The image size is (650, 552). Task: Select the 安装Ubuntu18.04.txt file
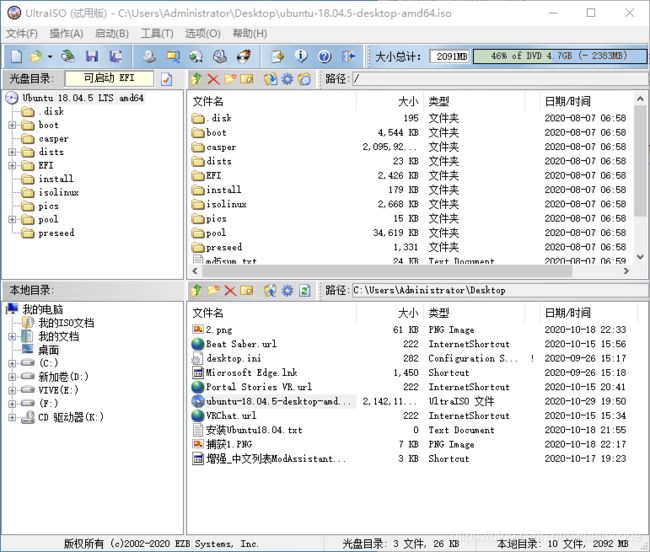254,430
